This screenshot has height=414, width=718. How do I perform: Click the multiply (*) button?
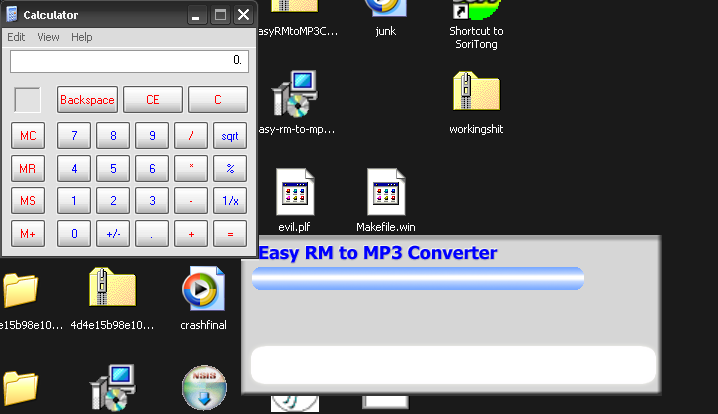coord(191,169)
